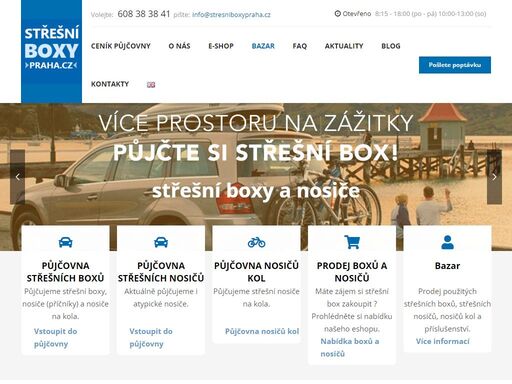Open Aktuality in the navigation

[x=344, y=46]
